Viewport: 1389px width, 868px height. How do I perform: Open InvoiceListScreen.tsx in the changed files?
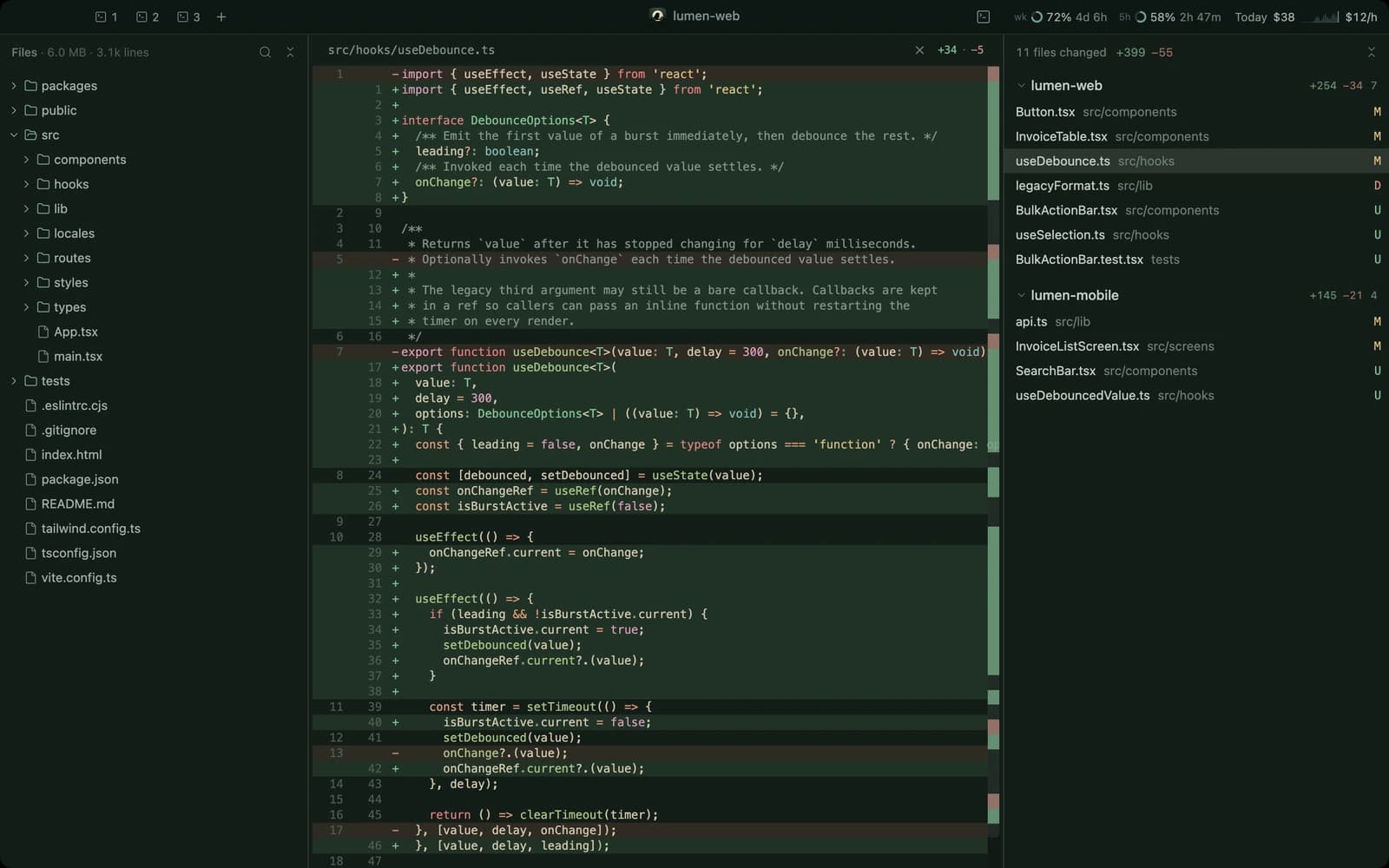[1196, 346]
